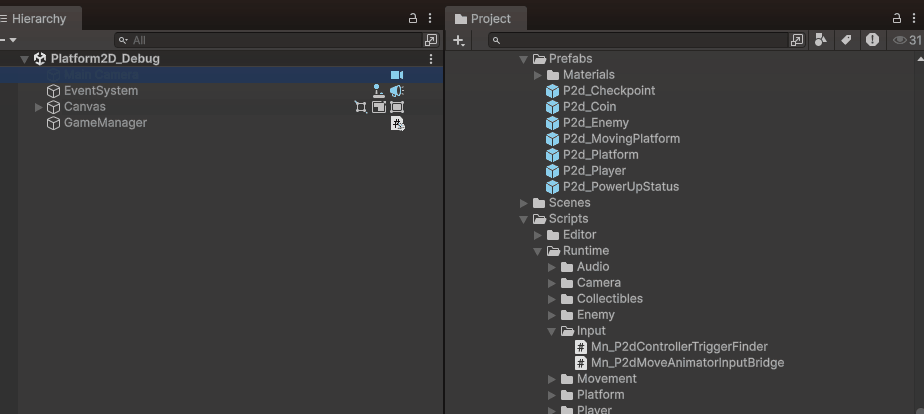Switch to the Project tab
Screen dimensions: 924x414
(x=486, y=18)
